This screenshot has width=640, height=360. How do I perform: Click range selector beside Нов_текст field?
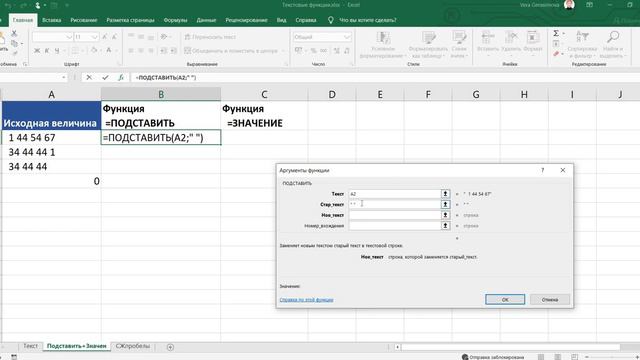445,215
